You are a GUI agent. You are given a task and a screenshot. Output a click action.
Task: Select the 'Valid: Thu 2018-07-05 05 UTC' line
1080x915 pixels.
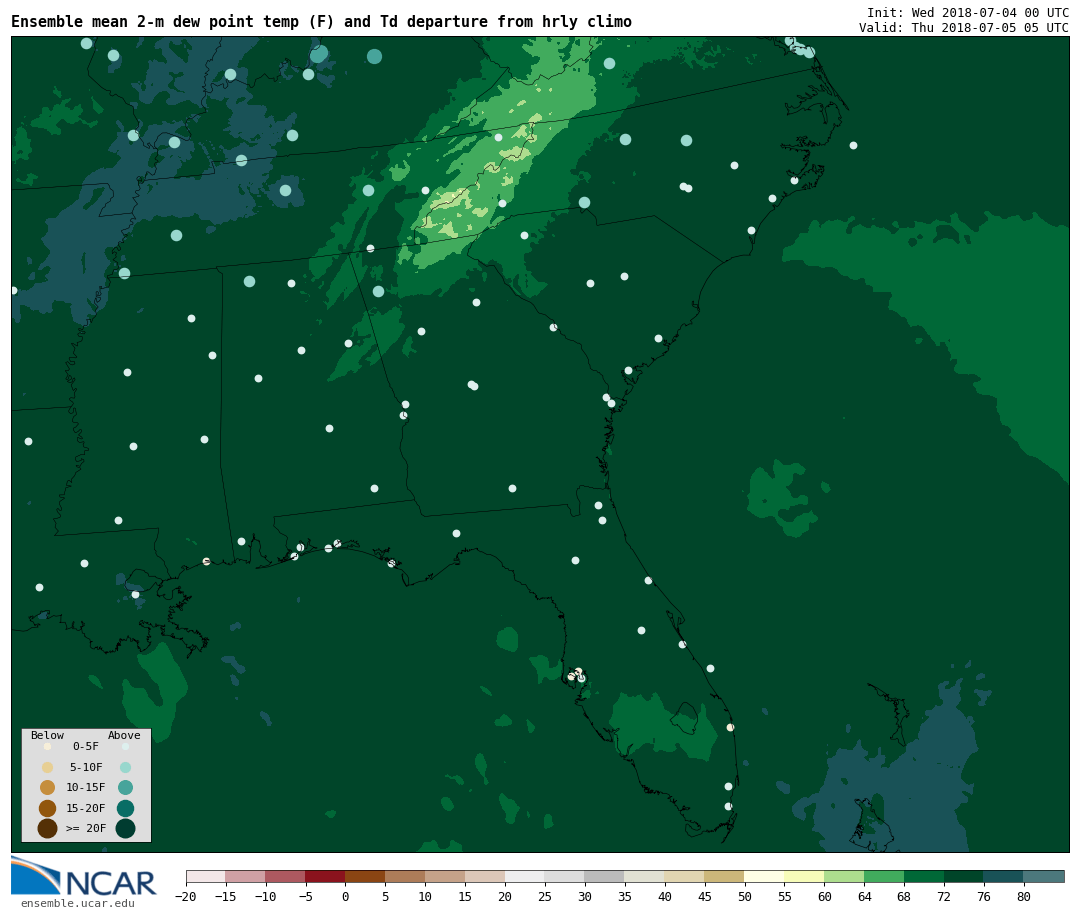pos(964,28)
